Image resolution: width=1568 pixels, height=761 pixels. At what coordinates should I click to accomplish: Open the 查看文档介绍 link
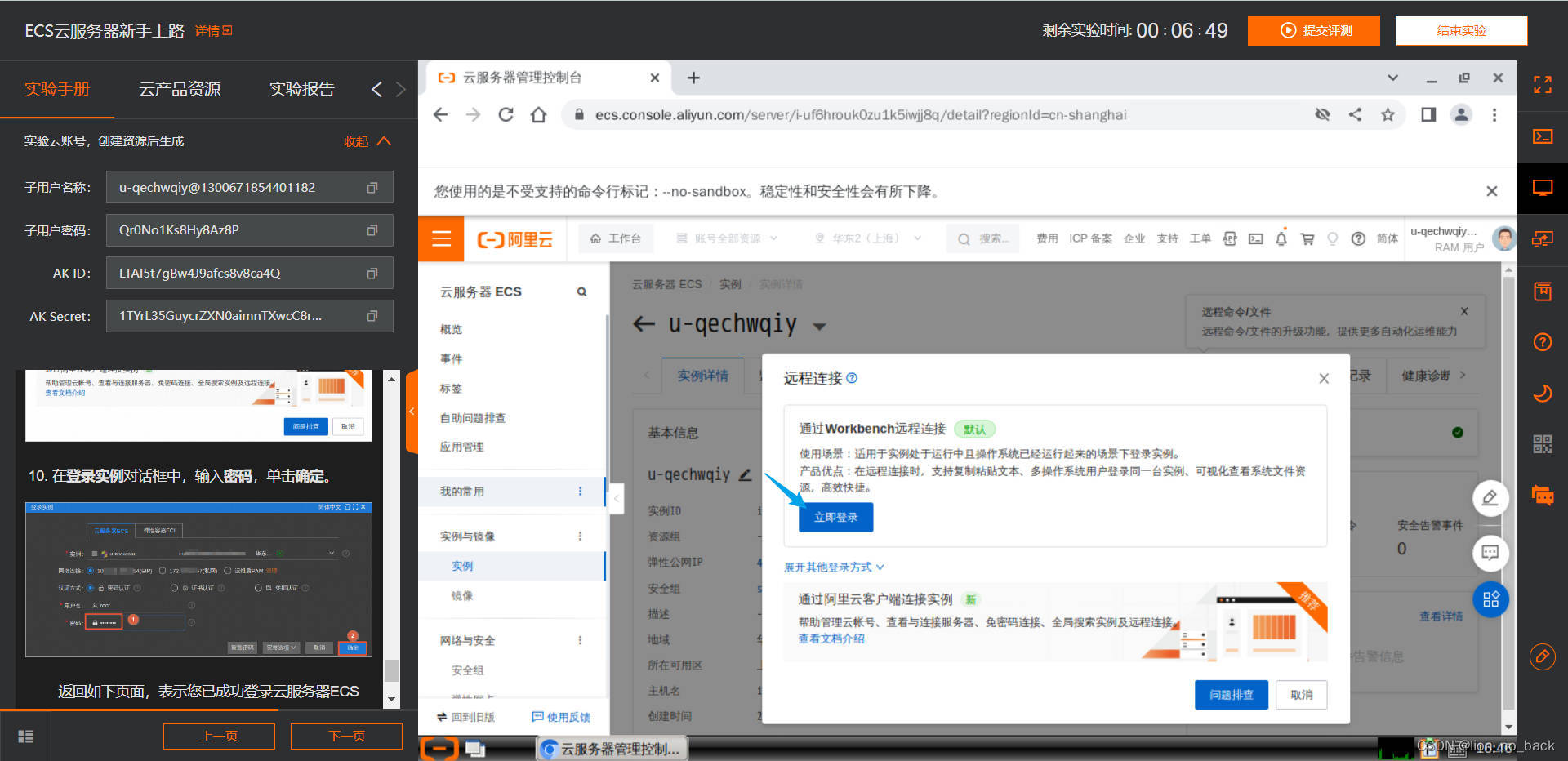tap(831, 639)
